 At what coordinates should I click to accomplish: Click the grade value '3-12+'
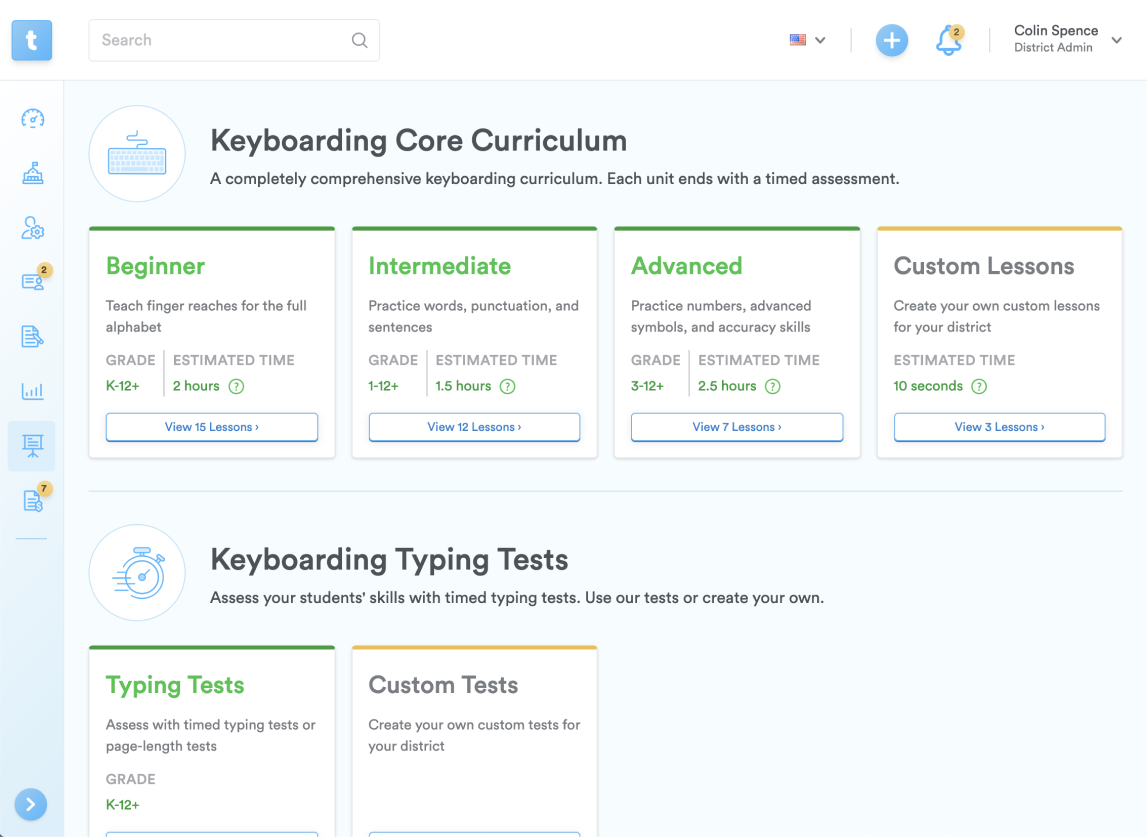pyautogui.click(x=647, y=386)
